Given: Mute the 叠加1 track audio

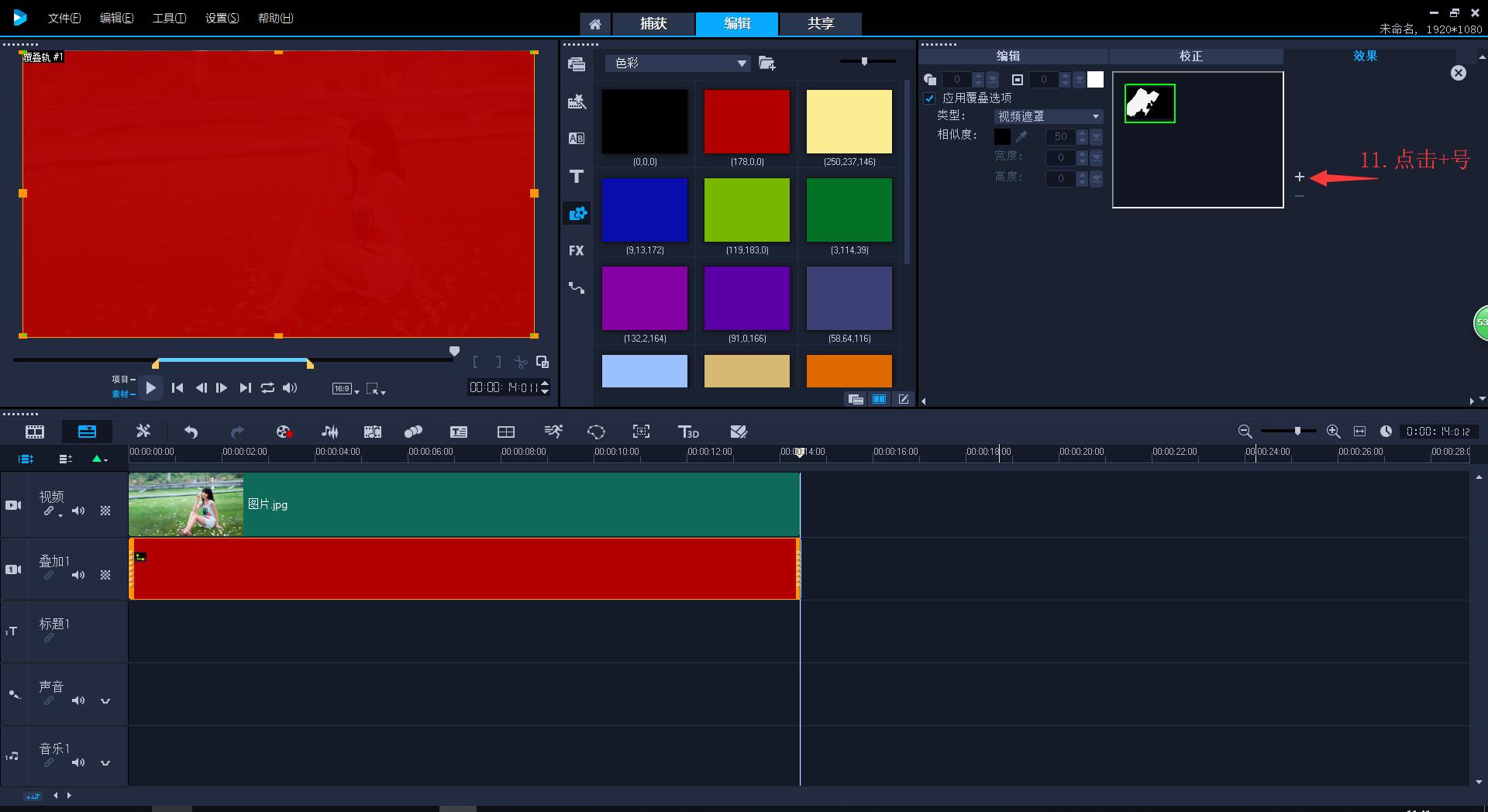Looking at the screenshot, I should [x=78, y=575].
